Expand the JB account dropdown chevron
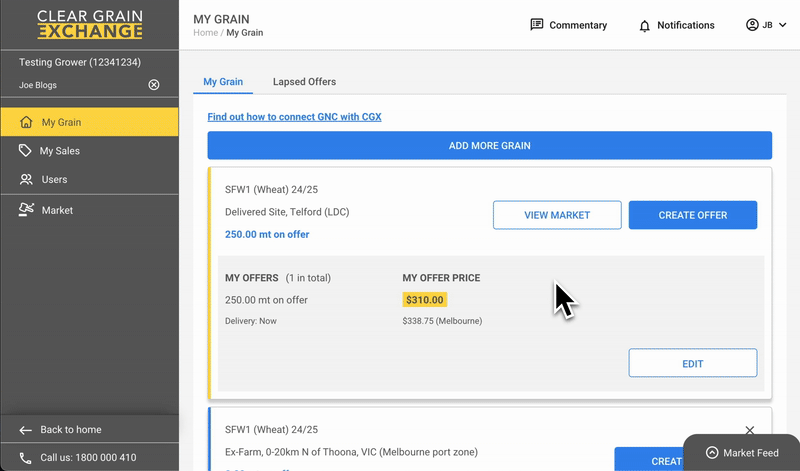This screenshot has height=471, width=800. pyautogui.click(x=782, y=25)
